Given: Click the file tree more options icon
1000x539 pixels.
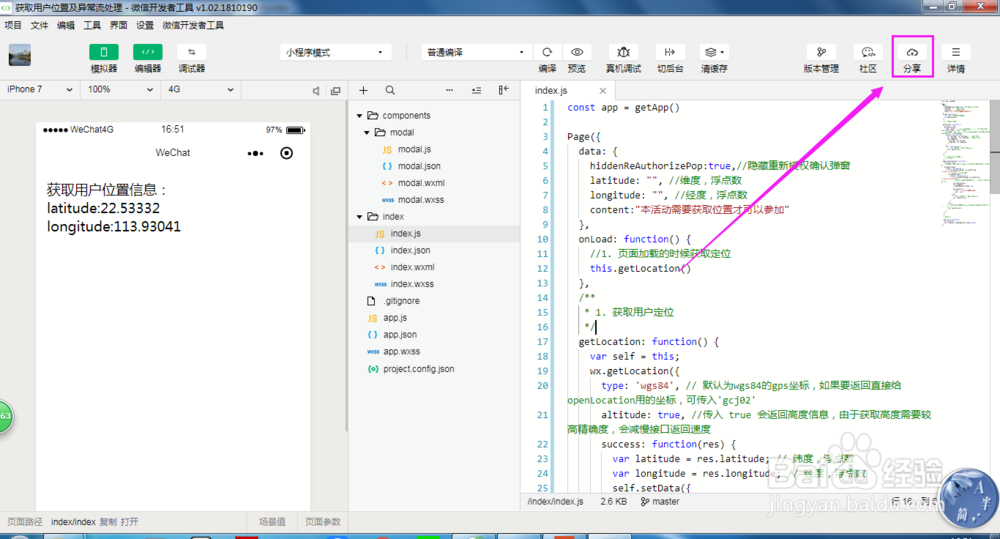Looking at the screenshot, I should click(x=450, y=91).
